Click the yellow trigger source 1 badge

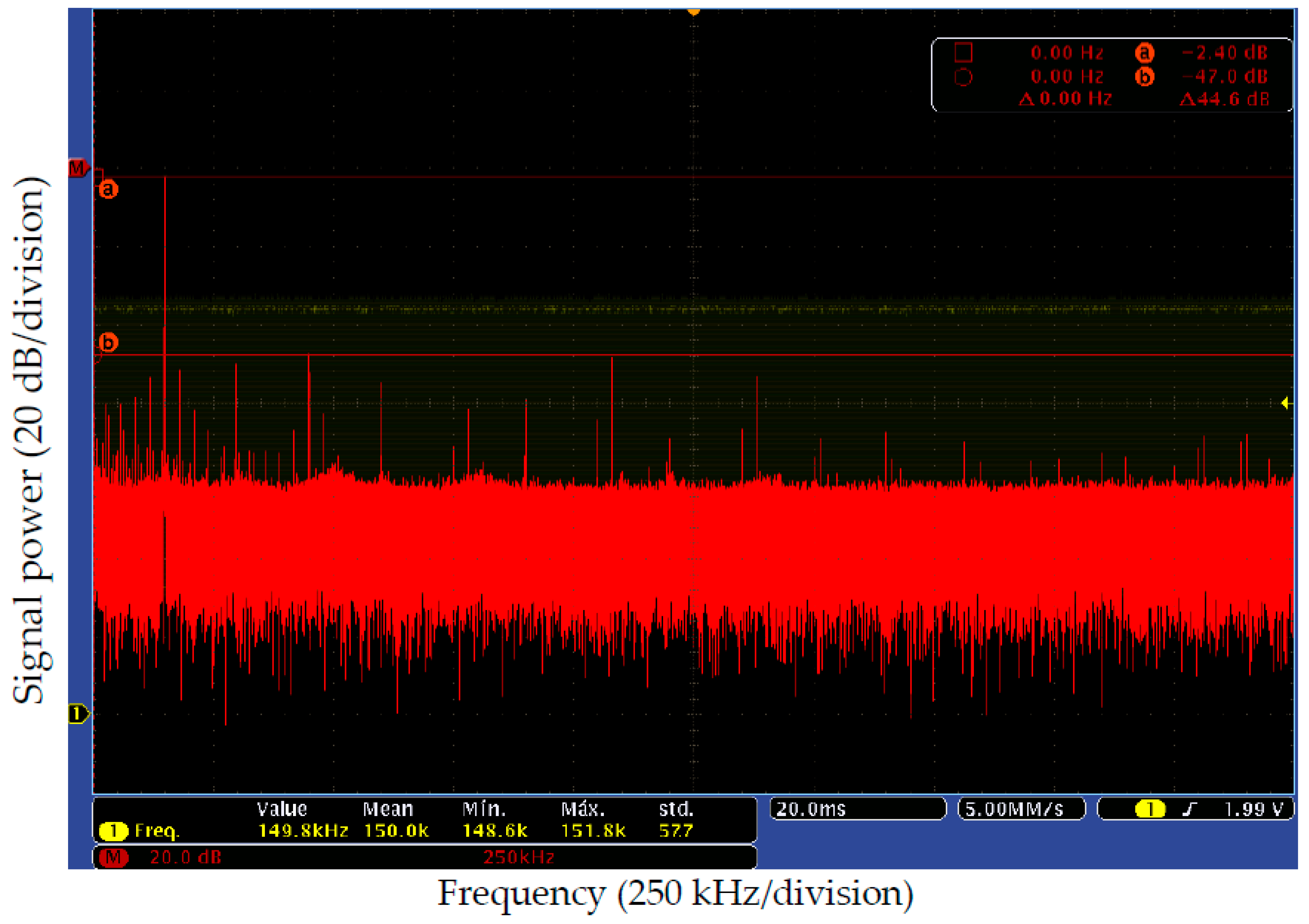click(x=1150, y=809)
